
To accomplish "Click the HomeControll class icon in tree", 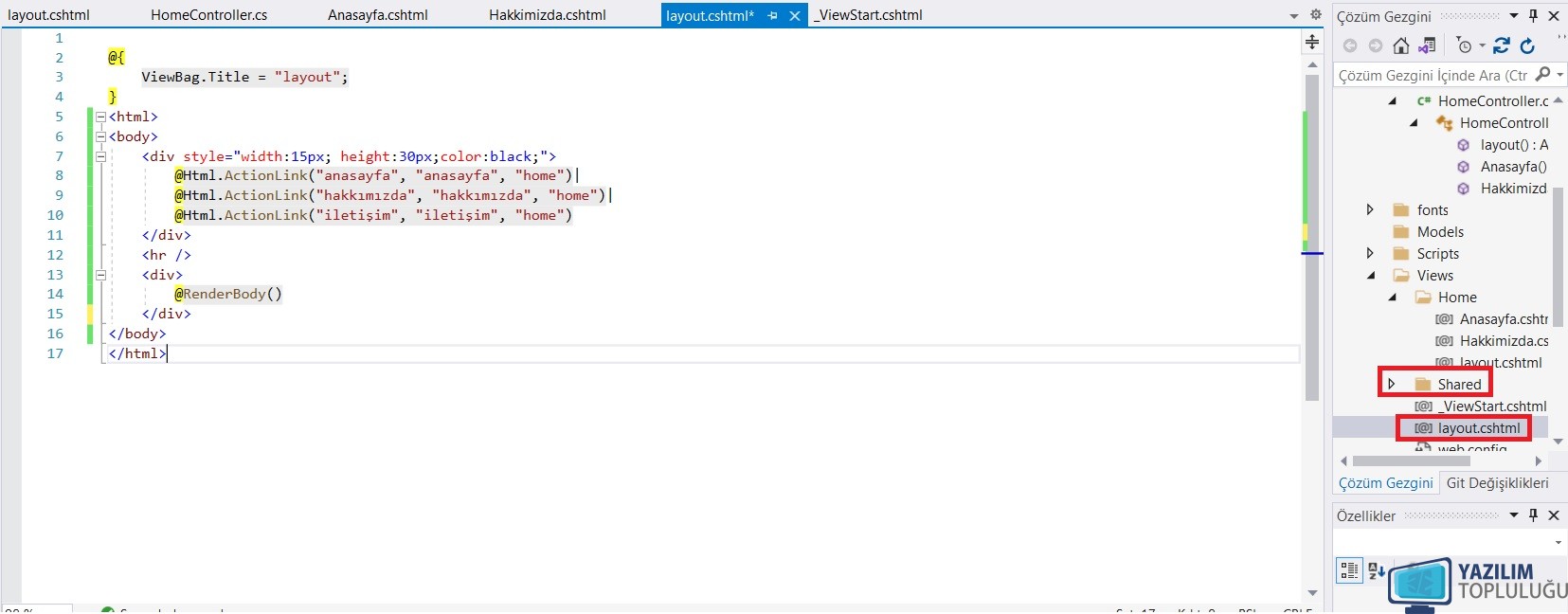I will (x=1444, y=123).
